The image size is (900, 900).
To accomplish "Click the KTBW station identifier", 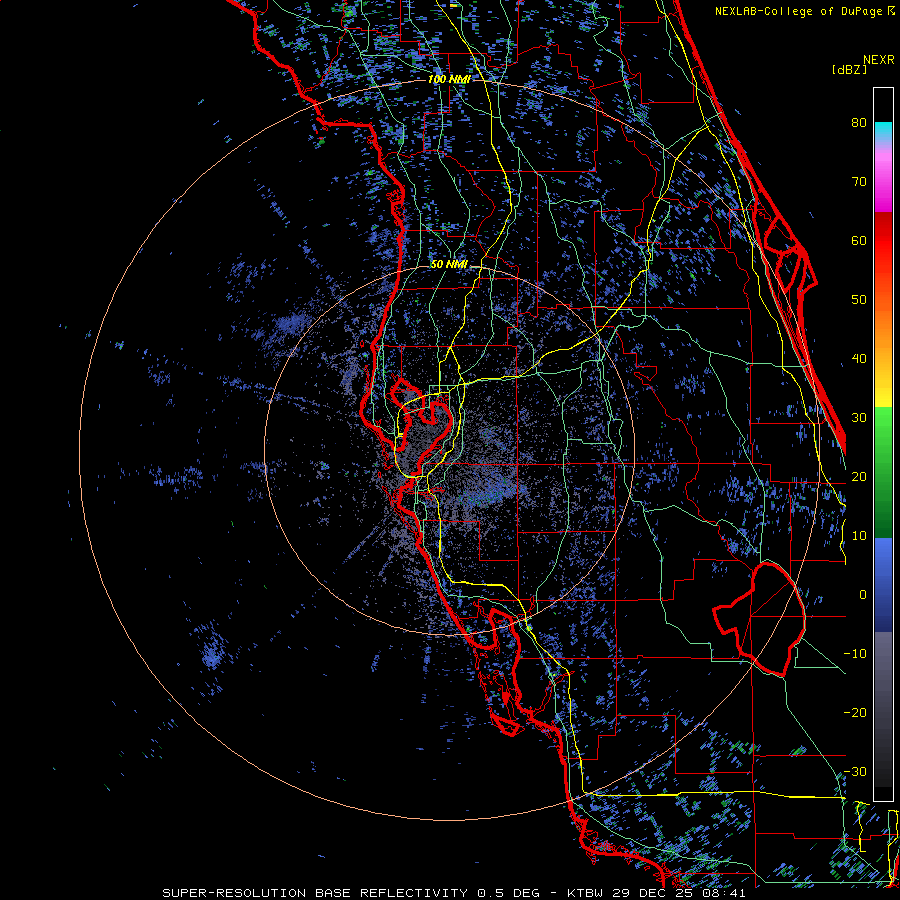I will pyautogui.click(x=585, y=893).
